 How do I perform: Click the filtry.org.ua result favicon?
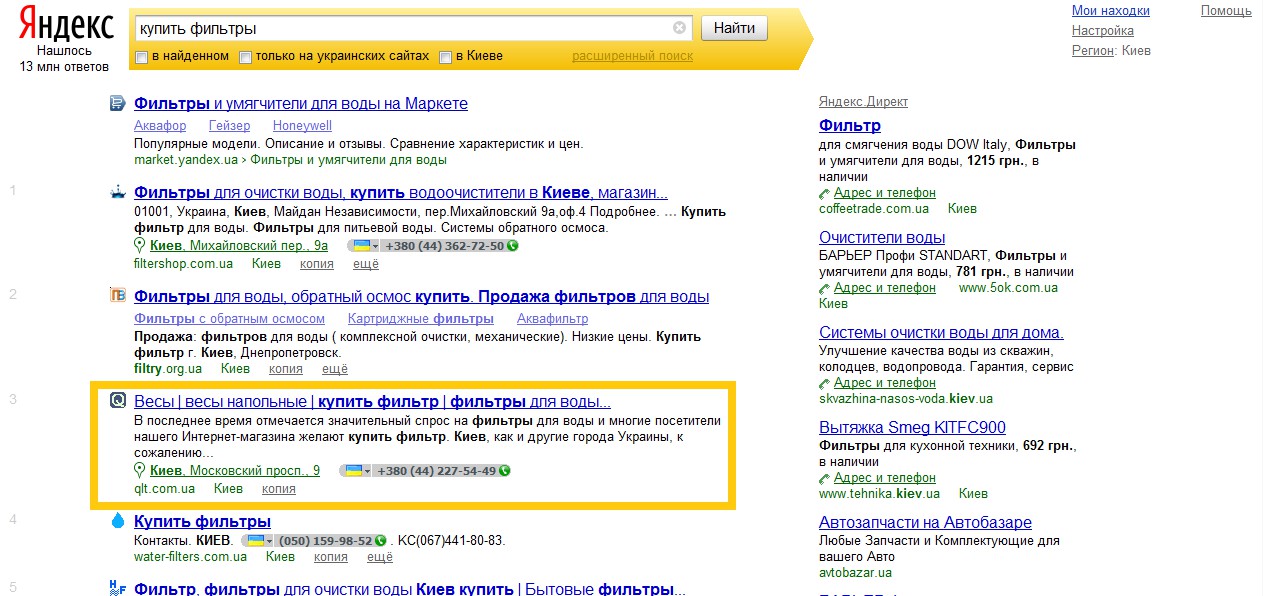(117, 296)
